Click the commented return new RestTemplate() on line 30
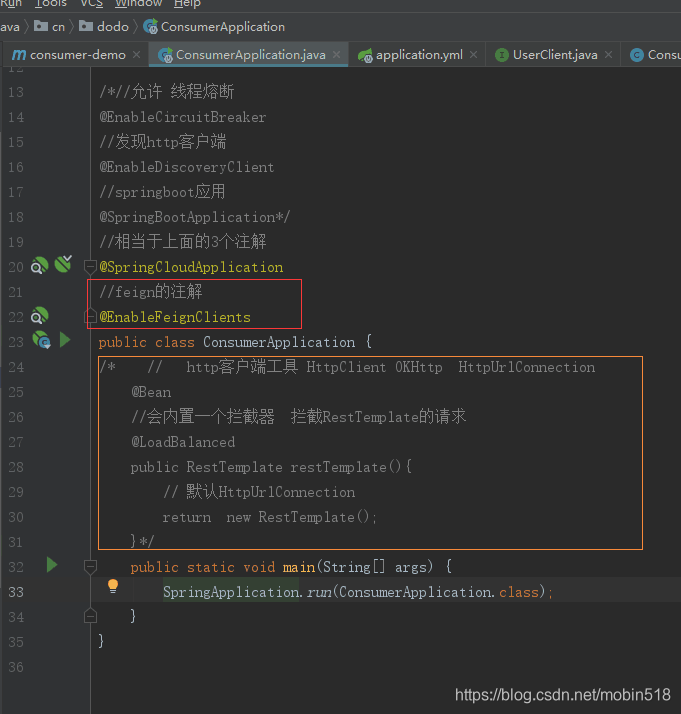 [269, 517]
